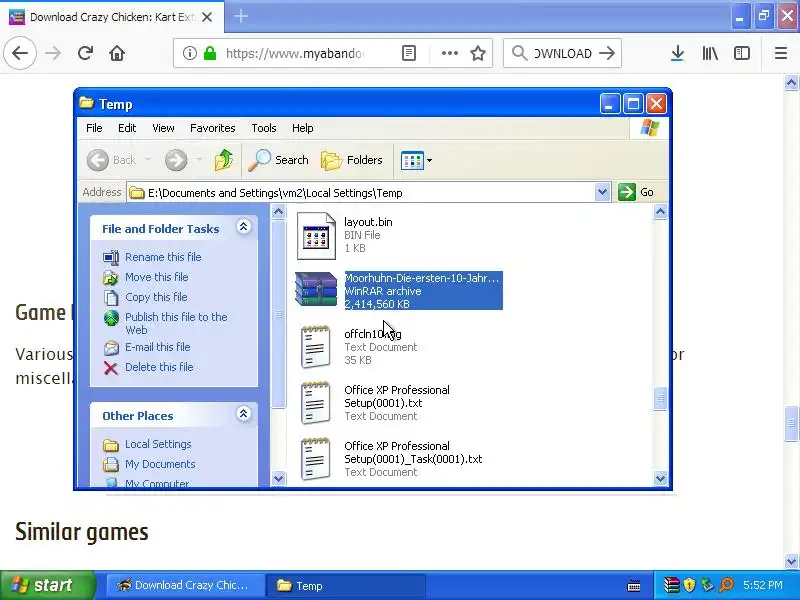800x600 pixels.
Task: Toggle Firefox sidebars icon
Action: 742,53
